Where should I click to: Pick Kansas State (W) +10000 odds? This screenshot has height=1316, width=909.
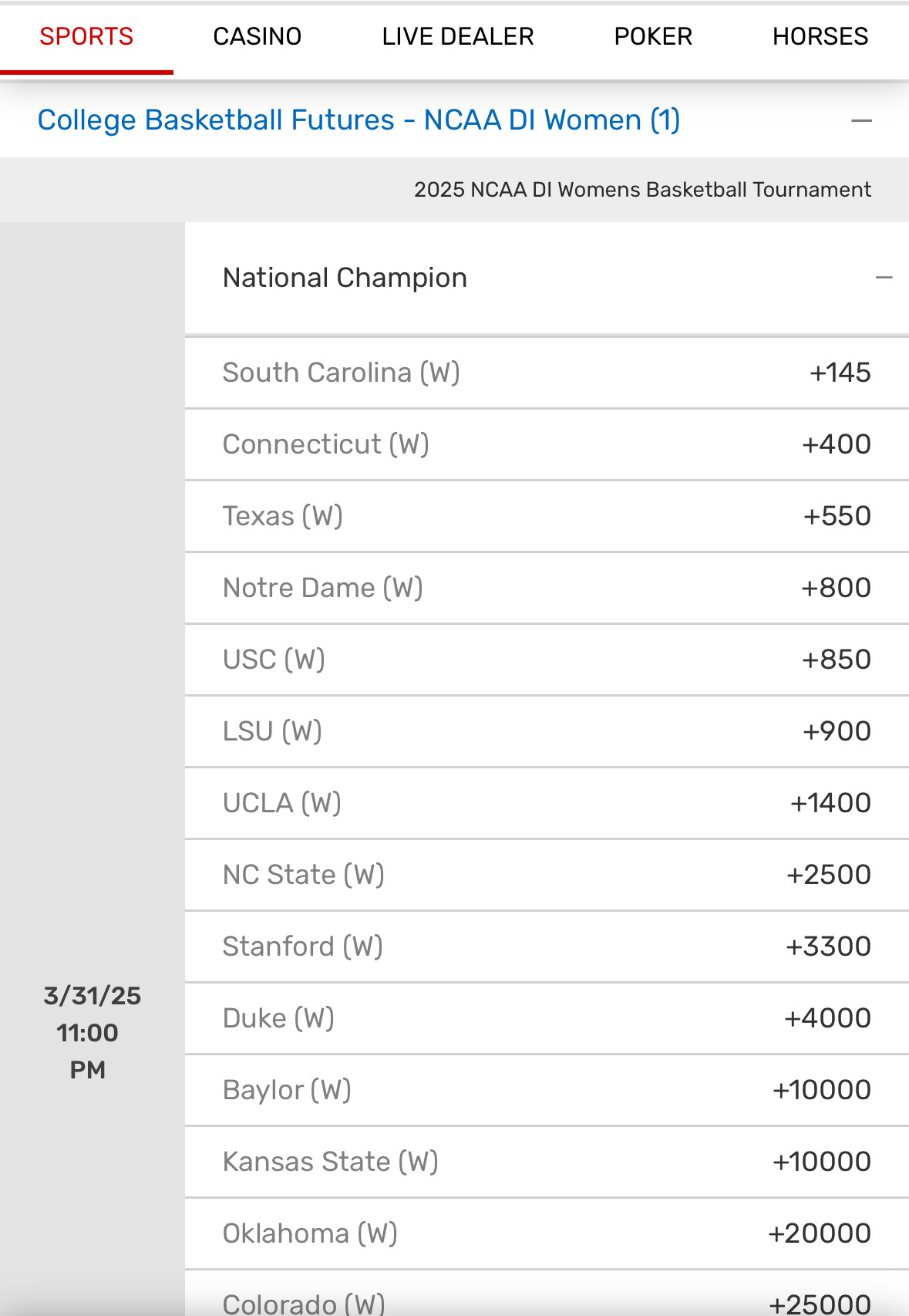coord(821,1162)
